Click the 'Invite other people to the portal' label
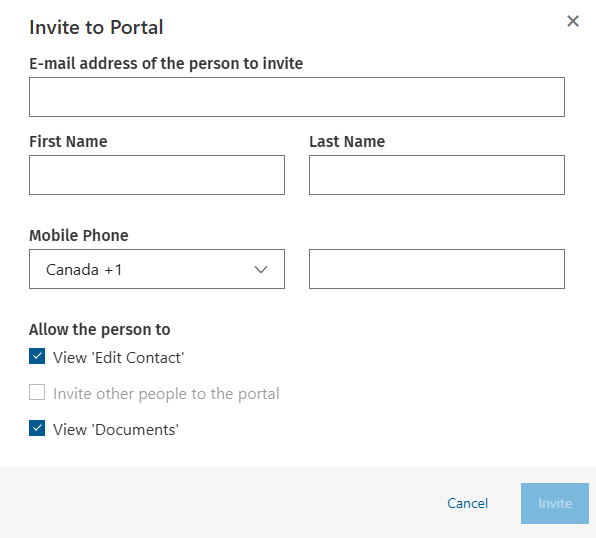 (x=166, y=394)
